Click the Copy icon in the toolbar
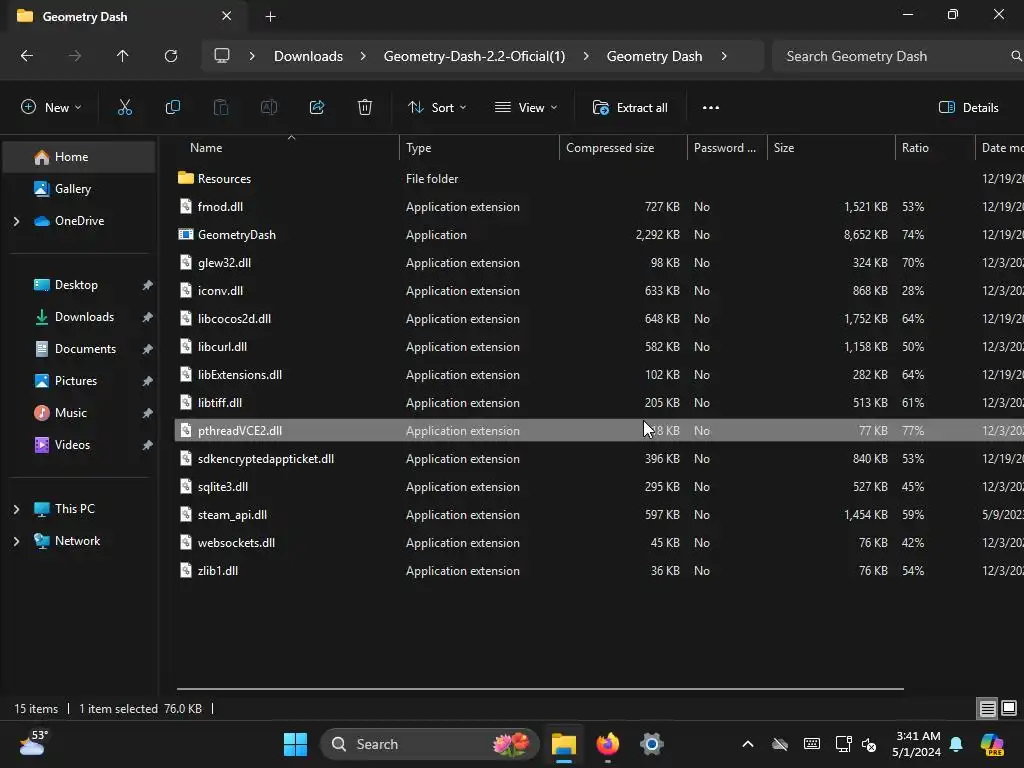The width and height of the screenshot is (1024, 768). pos(172,108)
